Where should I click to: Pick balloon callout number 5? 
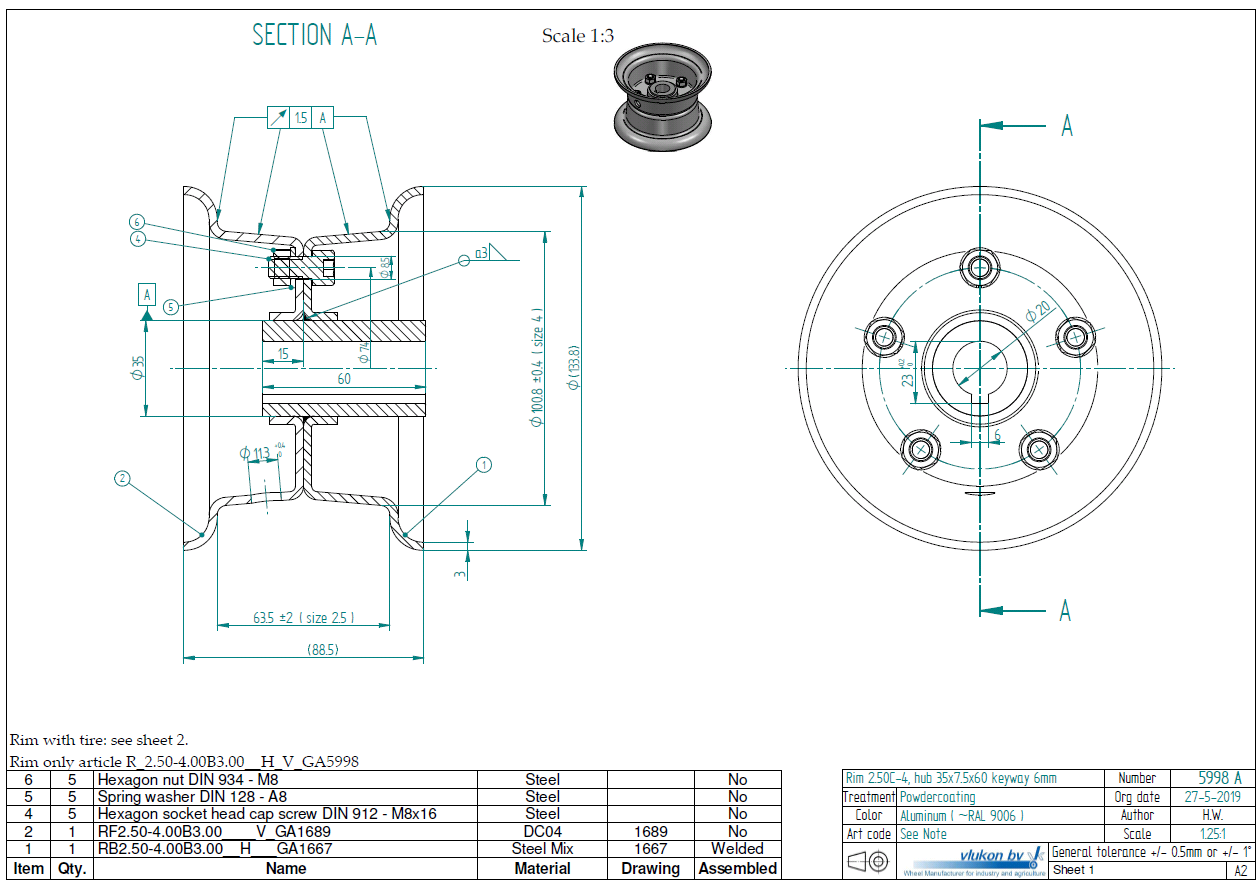coord(171,308)
